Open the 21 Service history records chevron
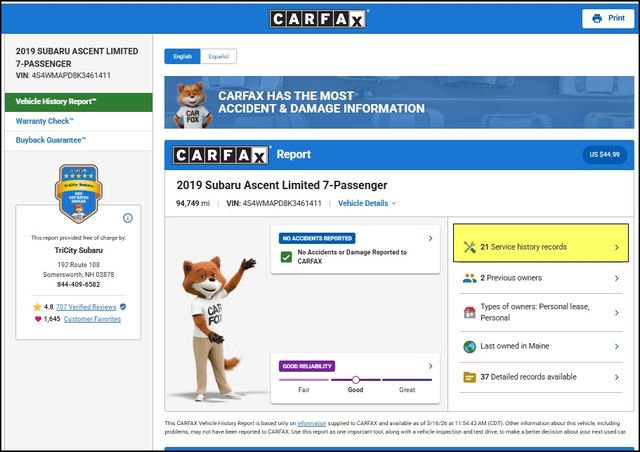The height and width of the screenshot is (452, 640). [616, 247]
